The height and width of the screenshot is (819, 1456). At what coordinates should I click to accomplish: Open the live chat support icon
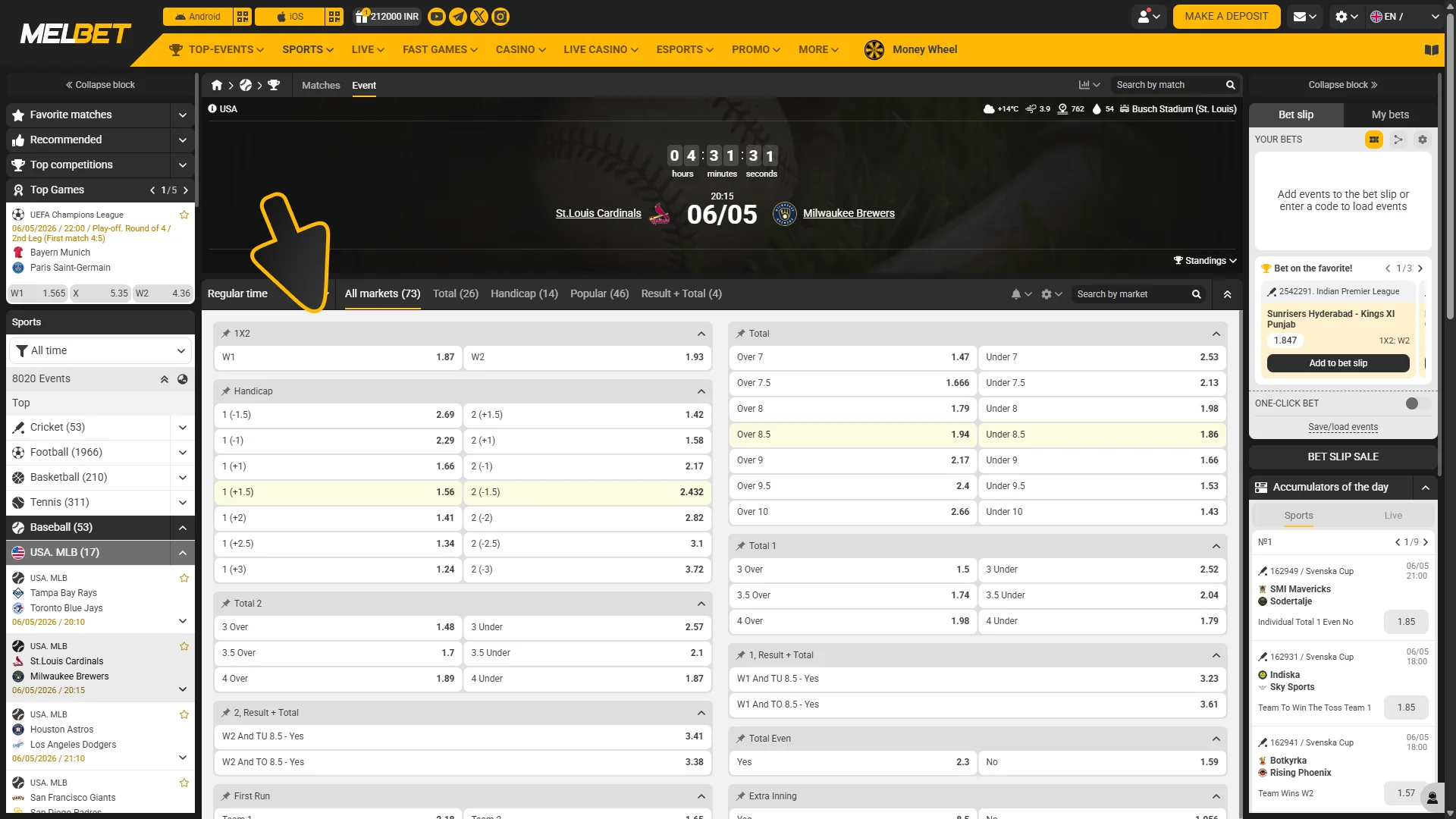click(1432, 797)
